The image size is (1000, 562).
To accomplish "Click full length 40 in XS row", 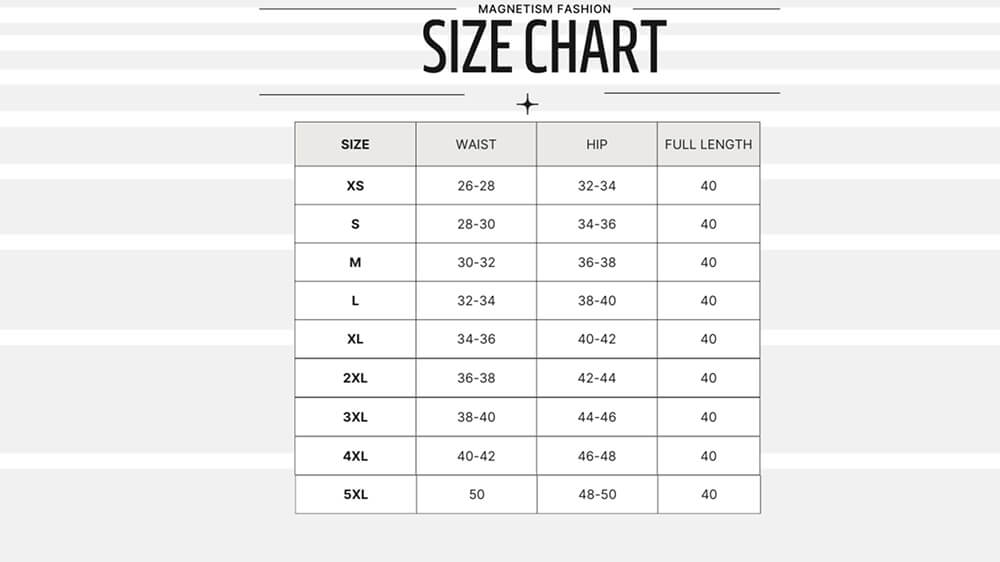I will point(708,186).
